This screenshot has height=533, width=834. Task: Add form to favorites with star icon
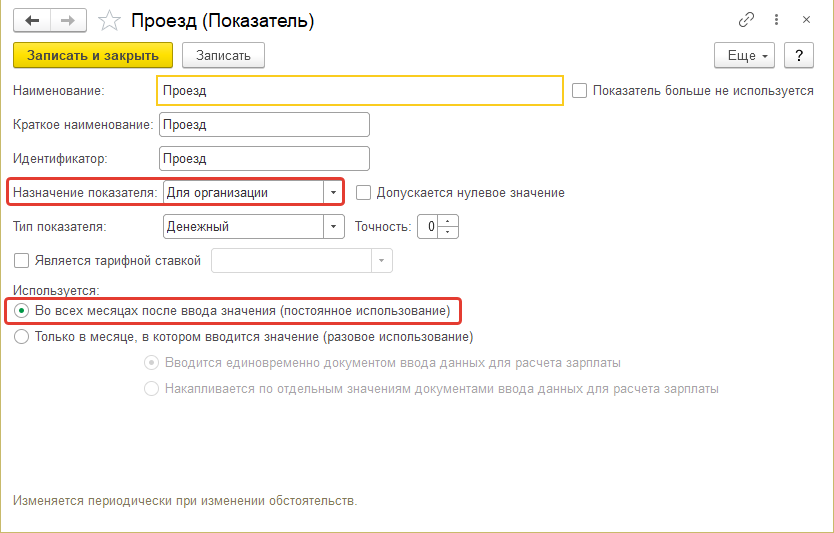pos(110,20)
